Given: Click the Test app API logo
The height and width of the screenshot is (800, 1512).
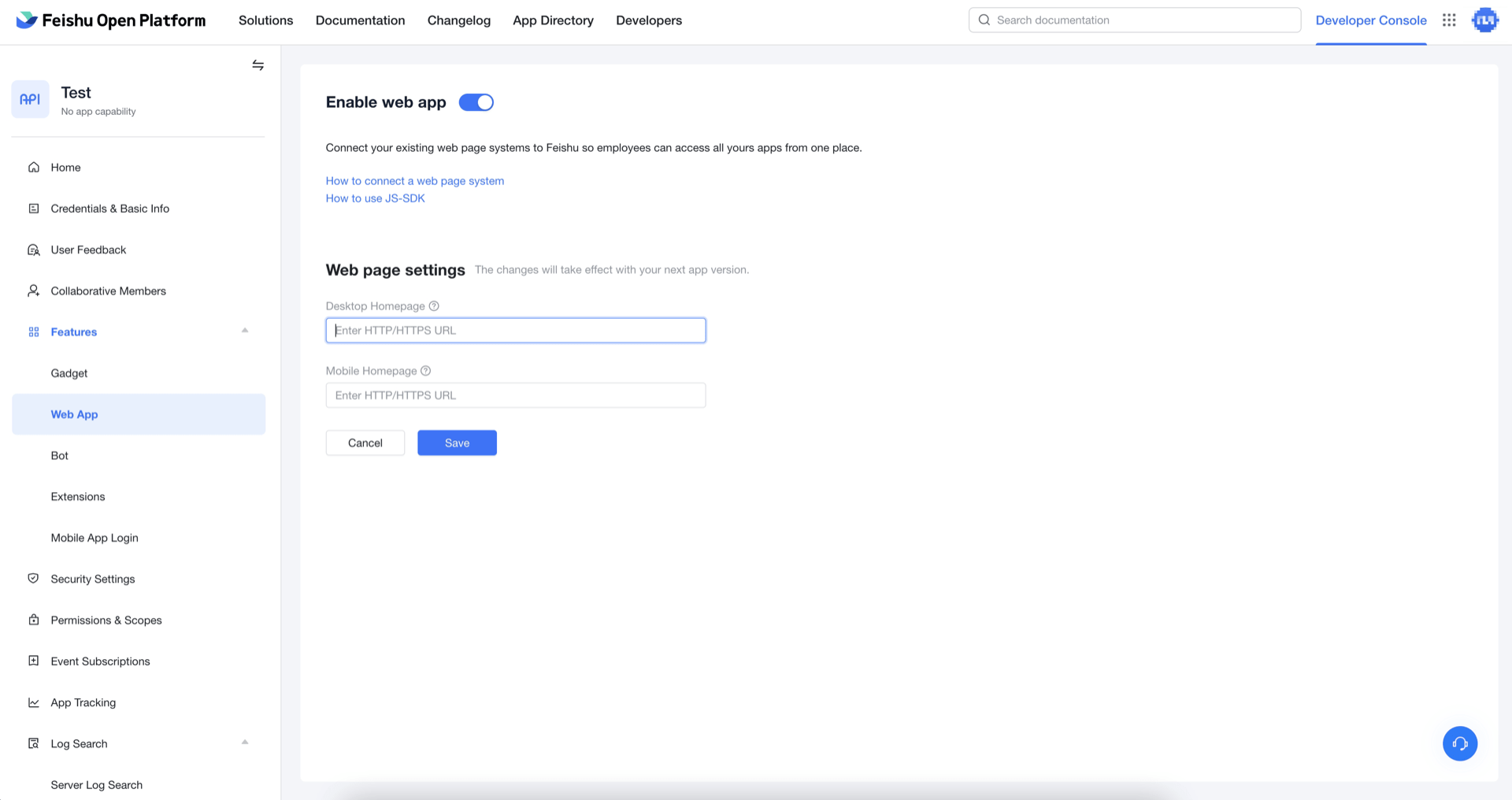Looking at the screenshot, I should (x=30, y=99).
